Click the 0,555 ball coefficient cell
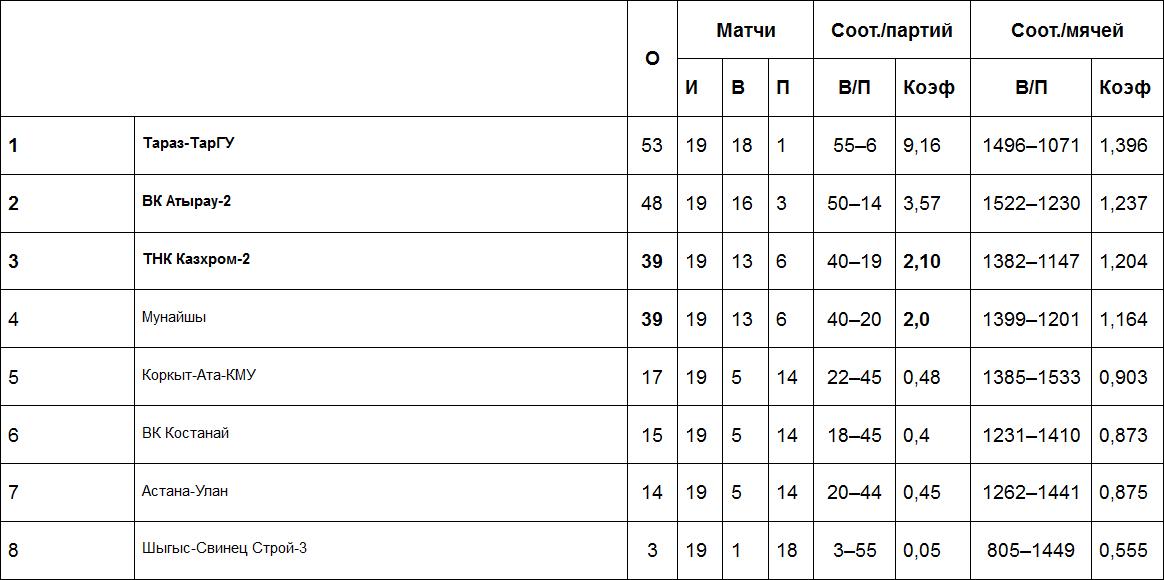Image resolution: width=1164 pixels, height=580 pixels. click(1123, 550)
